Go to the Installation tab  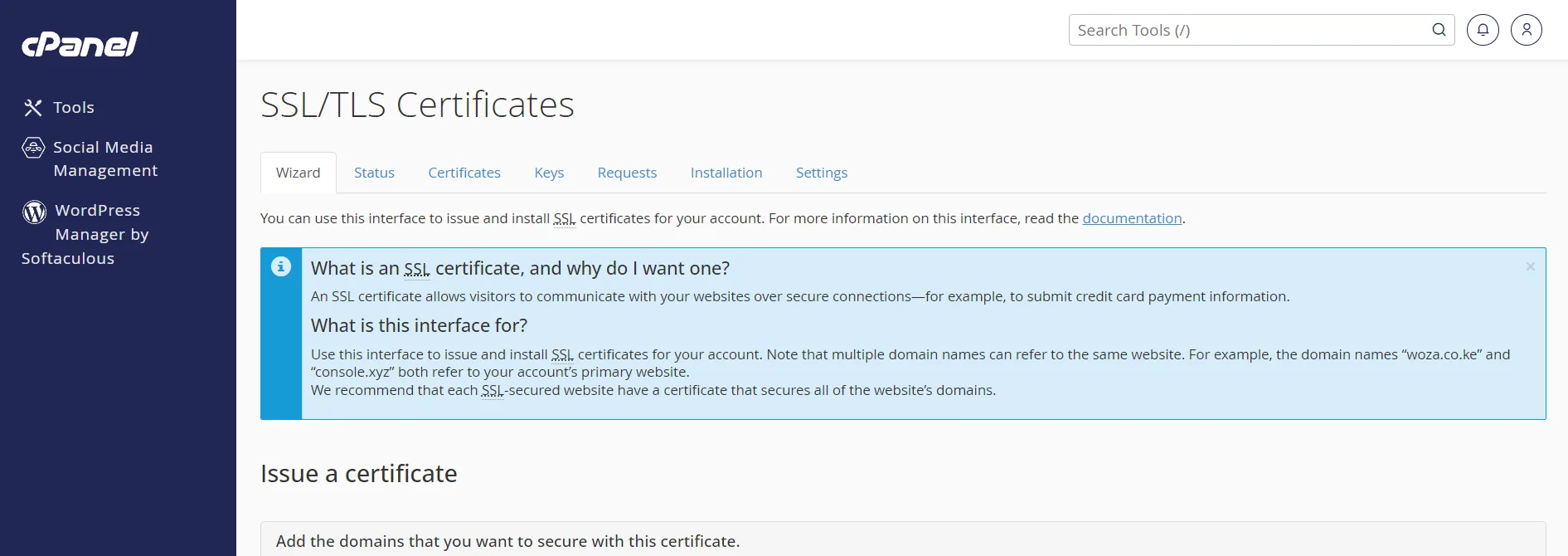click(x=726, y=173)
